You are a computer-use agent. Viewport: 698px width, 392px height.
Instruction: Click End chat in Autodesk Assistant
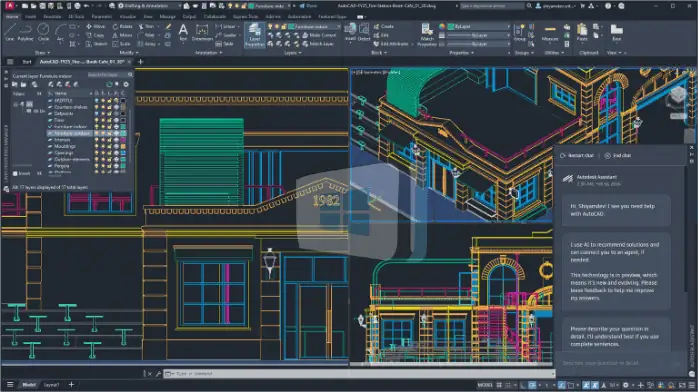tap(618, 156)
